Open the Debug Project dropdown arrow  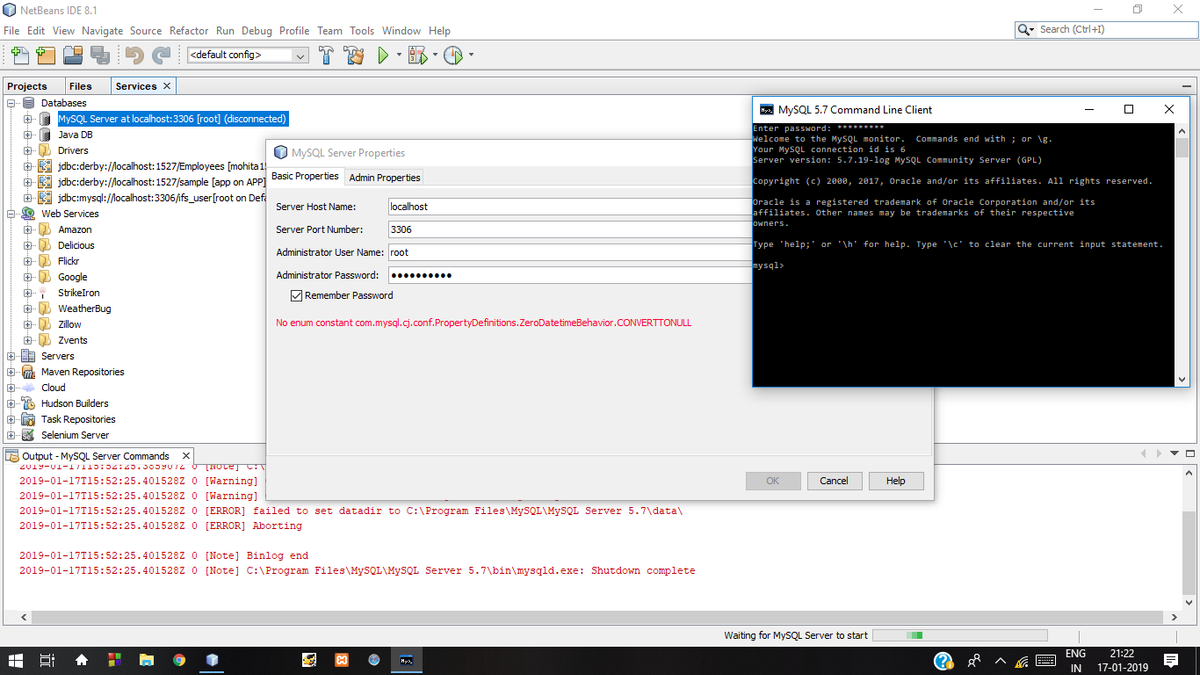pyautogui.click(x=434, y=55)
